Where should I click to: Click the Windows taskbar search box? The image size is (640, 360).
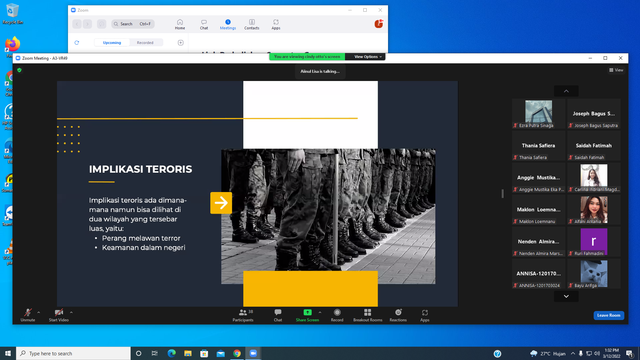(73, 353)
